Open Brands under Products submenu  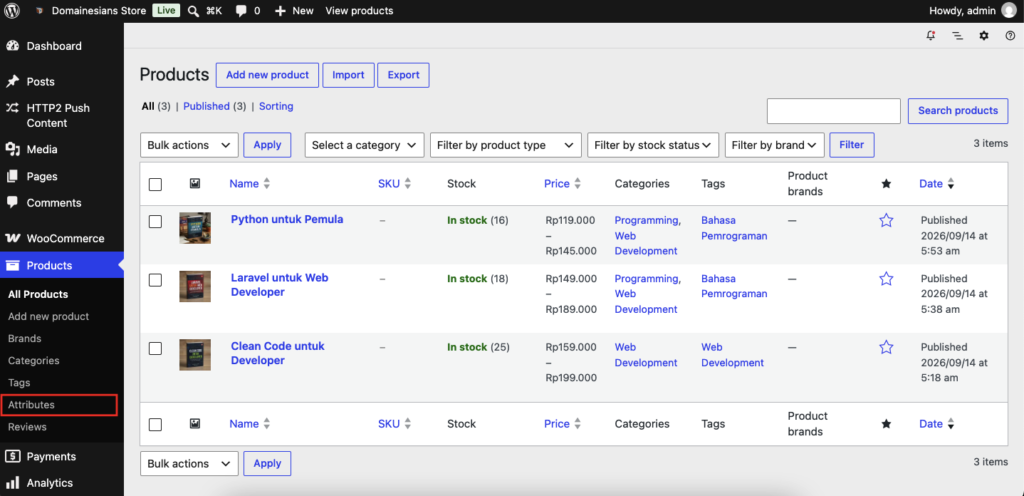pyautogui.click(x=25, y=339)
